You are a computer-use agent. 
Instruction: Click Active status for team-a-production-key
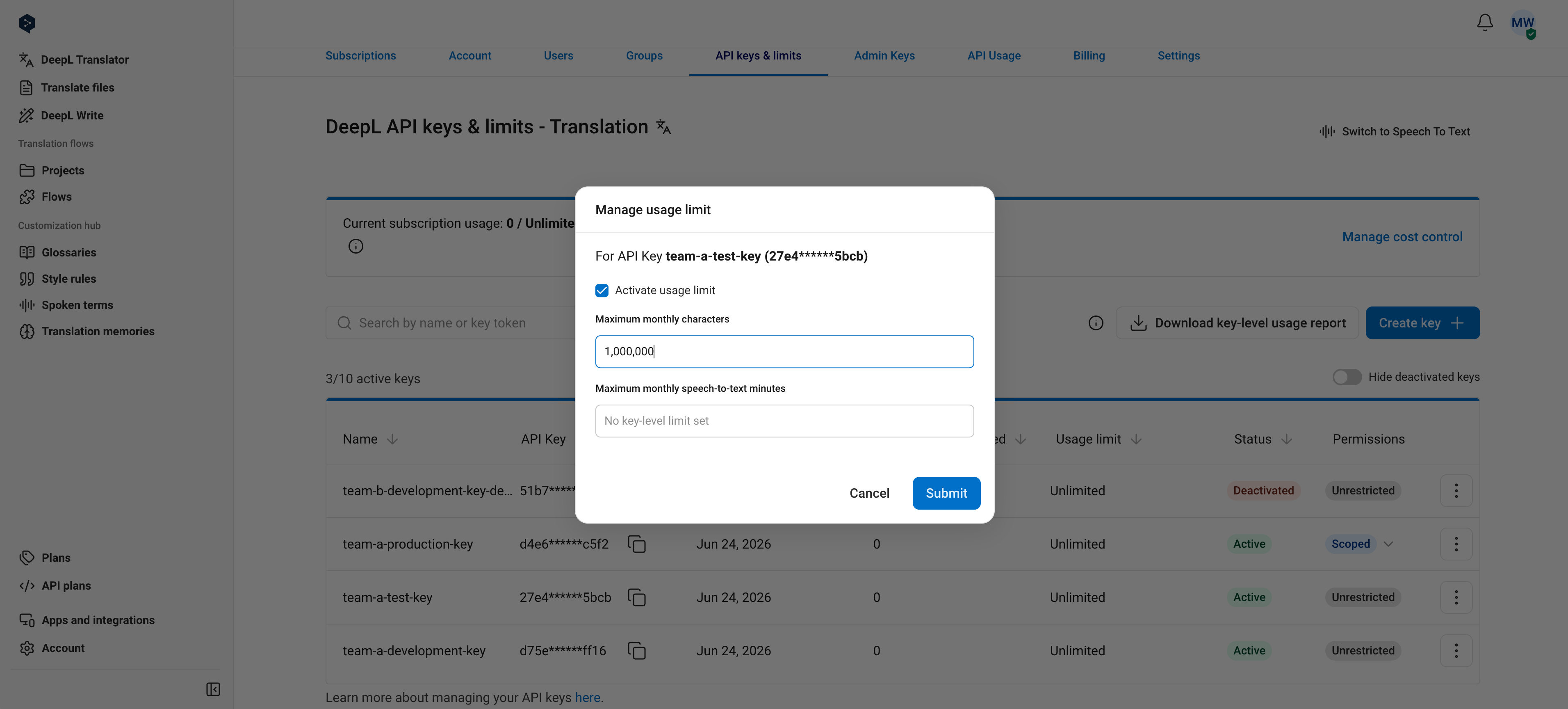click(1249, 544)
